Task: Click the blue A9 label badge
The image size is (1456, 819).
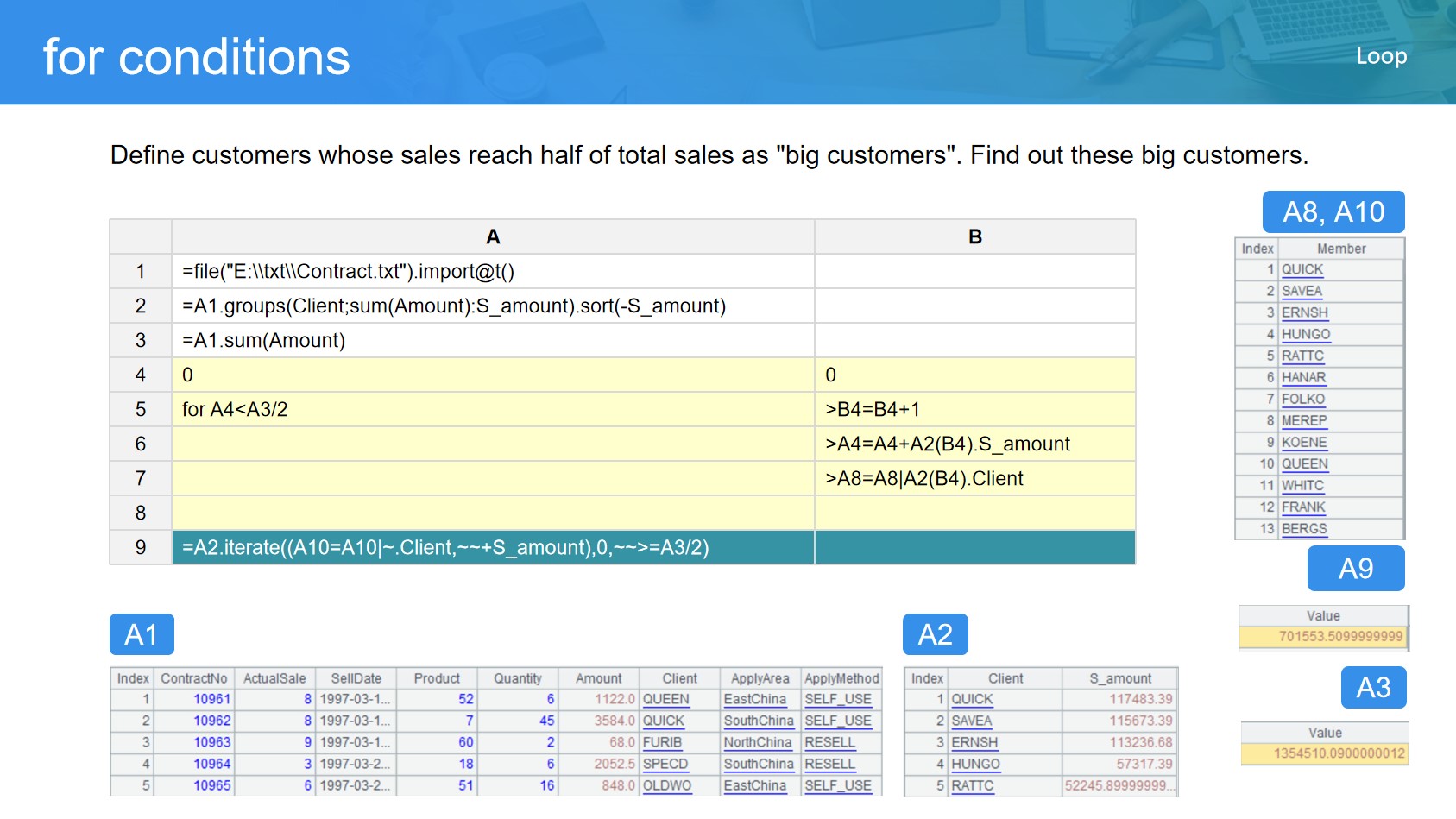Action: [1355, 569]
